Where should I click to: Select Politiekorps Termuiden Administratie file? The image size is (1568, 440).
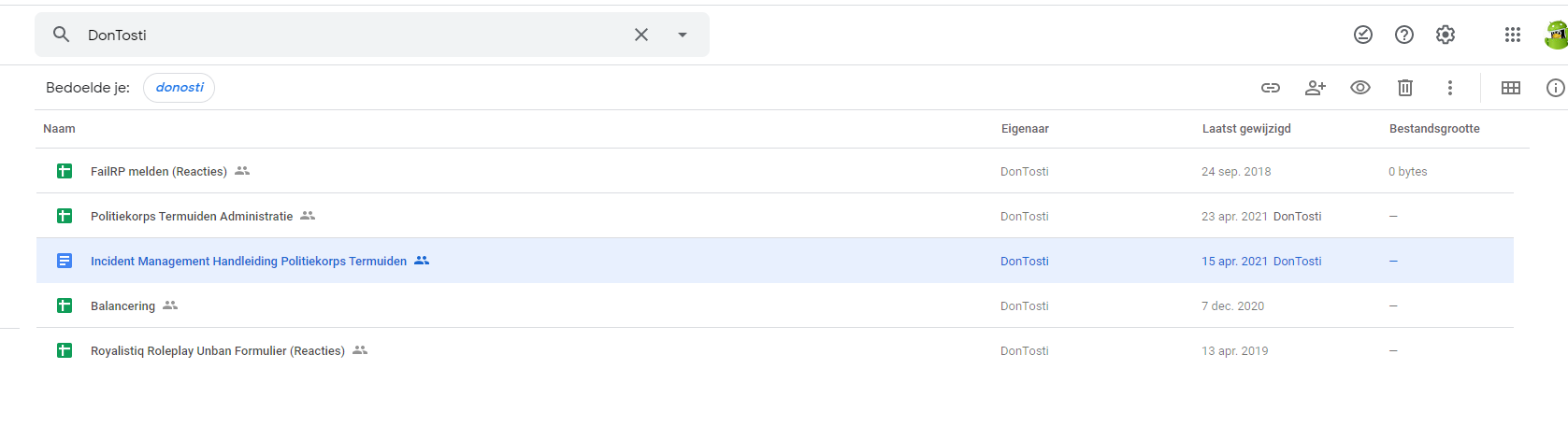tap(192, 217)
